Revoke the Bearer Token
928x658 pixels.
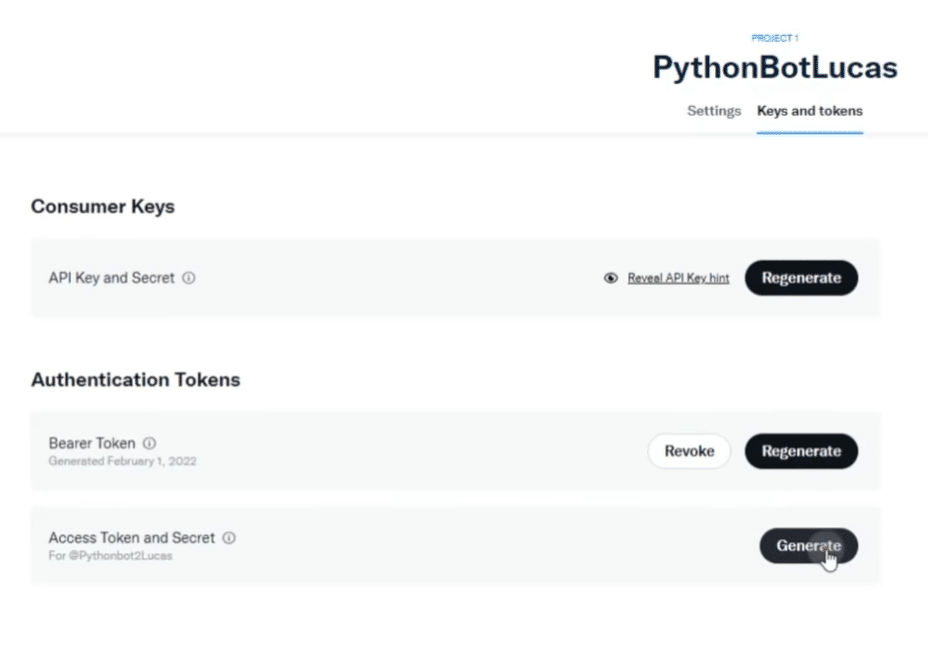click(x=689, y=451)
